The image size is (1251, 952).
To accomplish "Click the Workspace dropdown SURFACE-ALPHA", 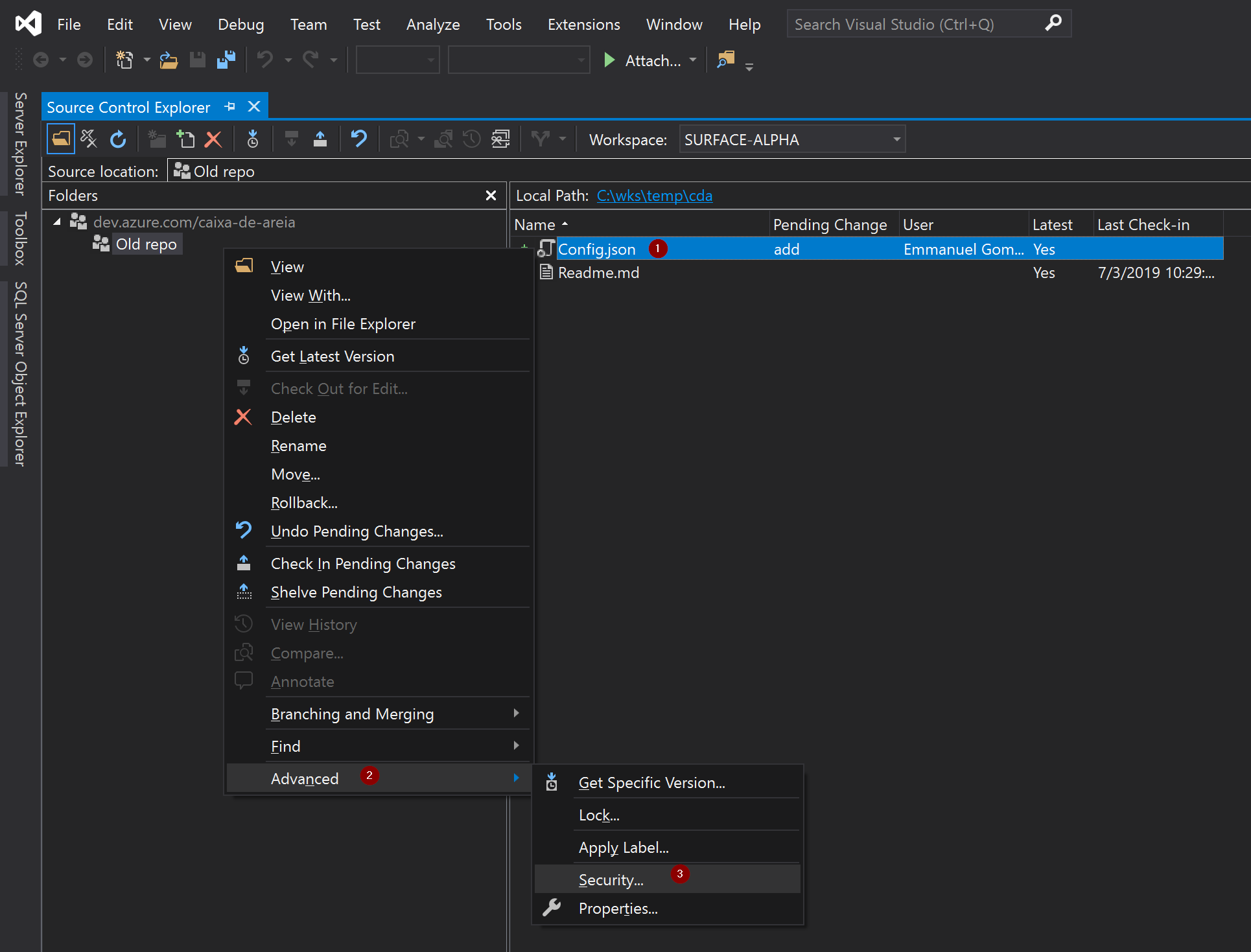I will (789, 139).
